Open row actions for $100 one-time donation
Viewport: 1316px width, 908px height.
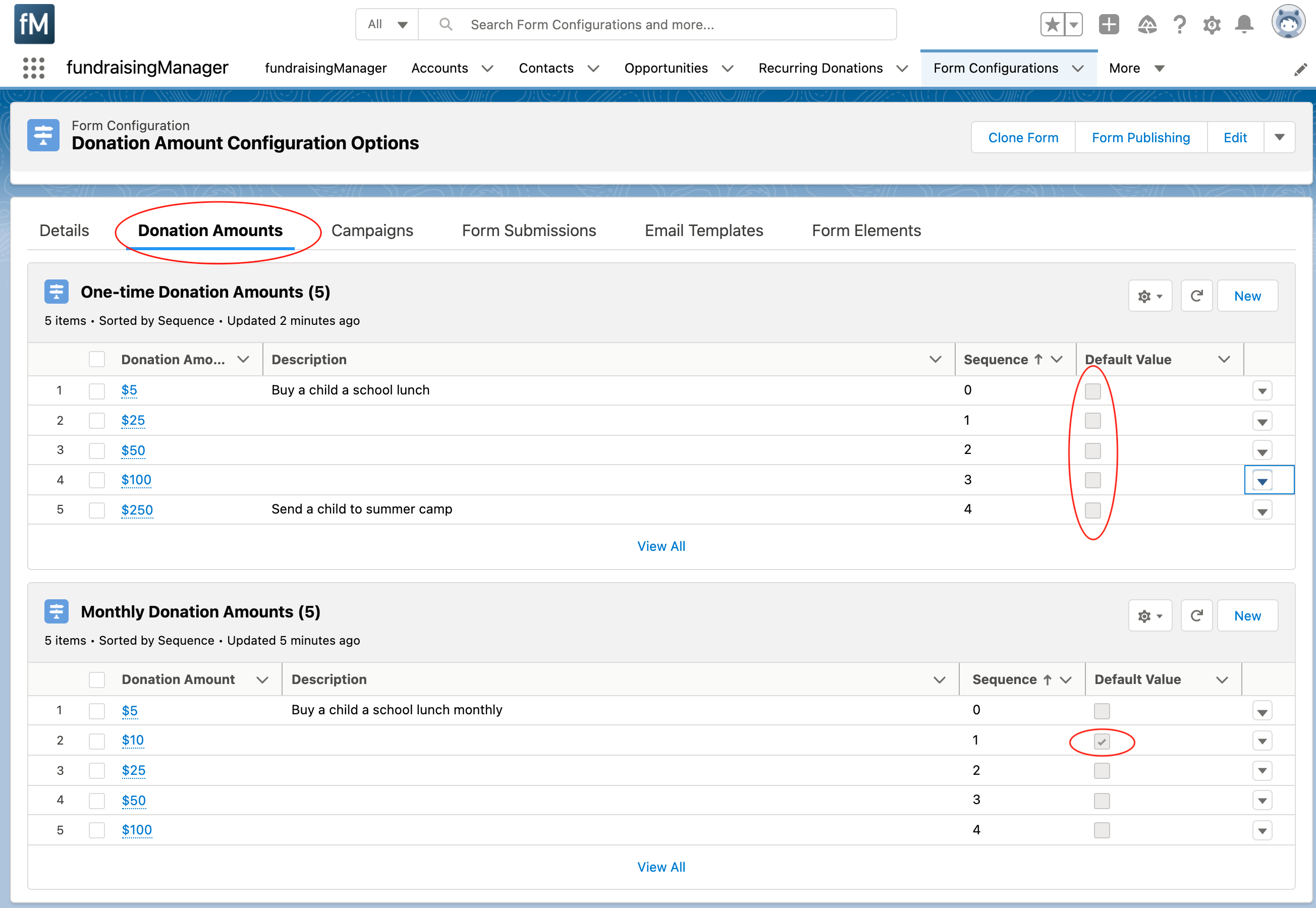(x=1263, y=481)
